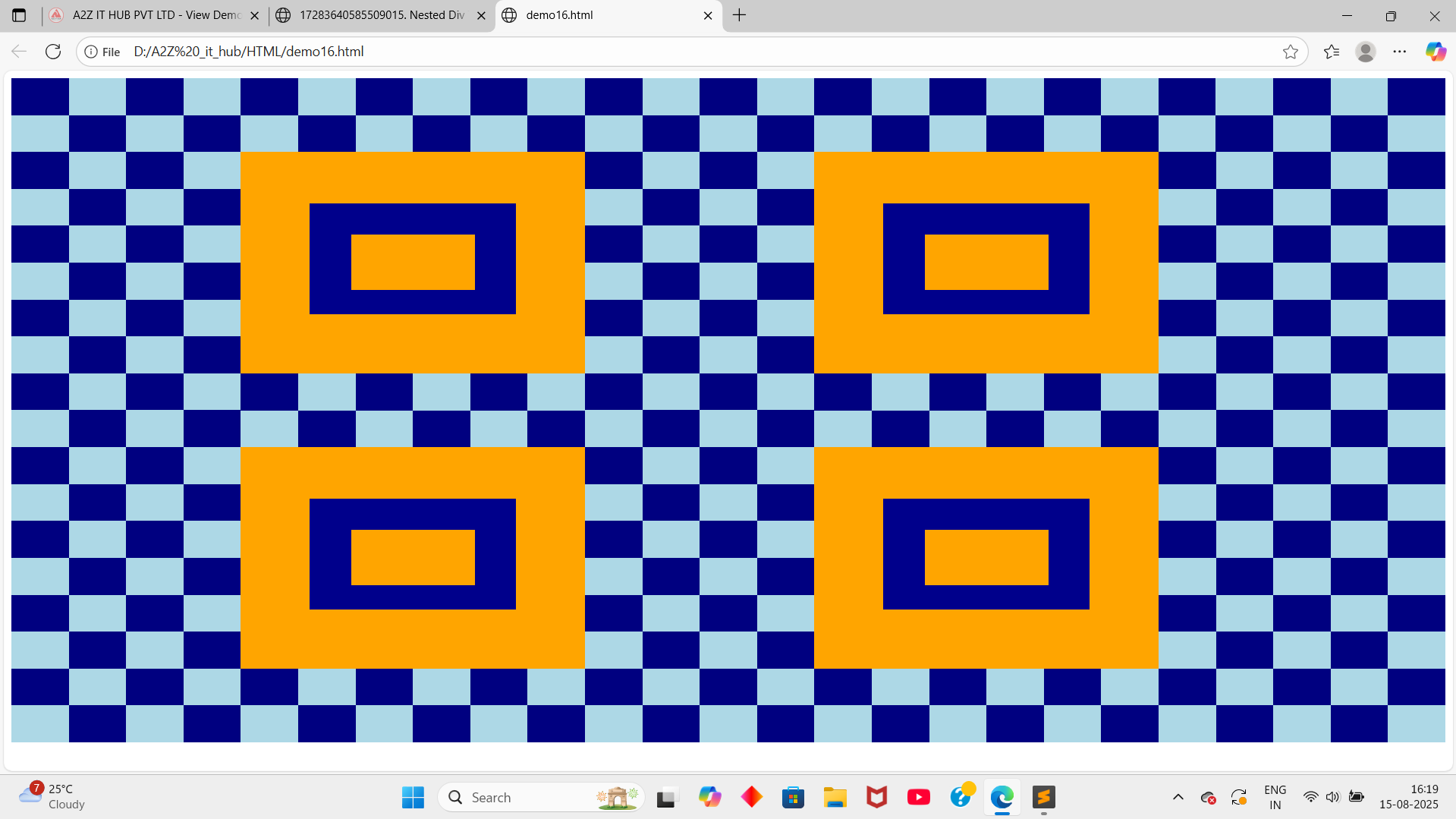The width and height of the screenshot is (1456, 819).
Task: Open the Windows Start menu
Action: click(x=413, y=797)
